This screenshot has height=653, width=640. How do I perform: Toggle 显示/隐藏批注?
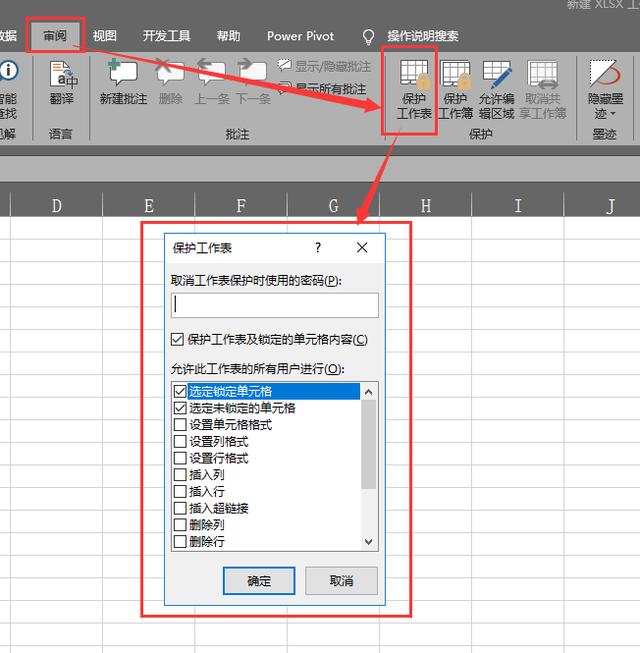click(324, 66)
